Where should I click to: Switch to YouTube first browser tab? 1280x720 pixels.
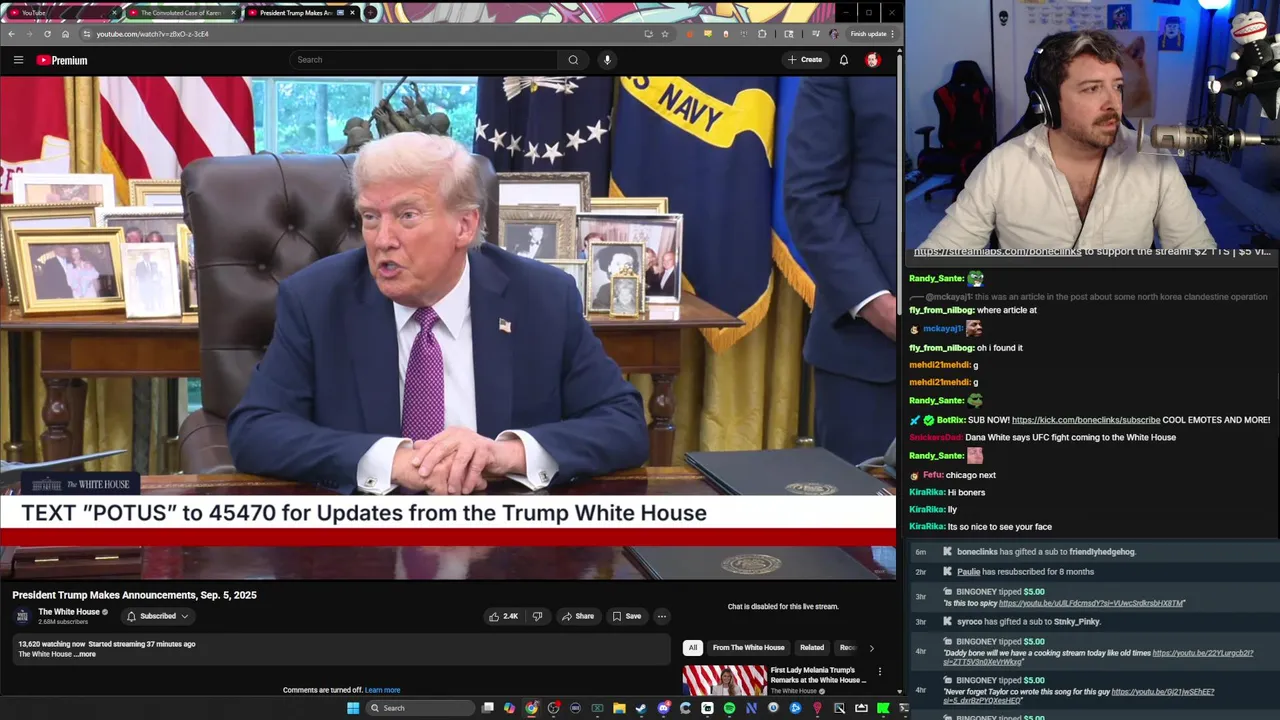point(60,13)
